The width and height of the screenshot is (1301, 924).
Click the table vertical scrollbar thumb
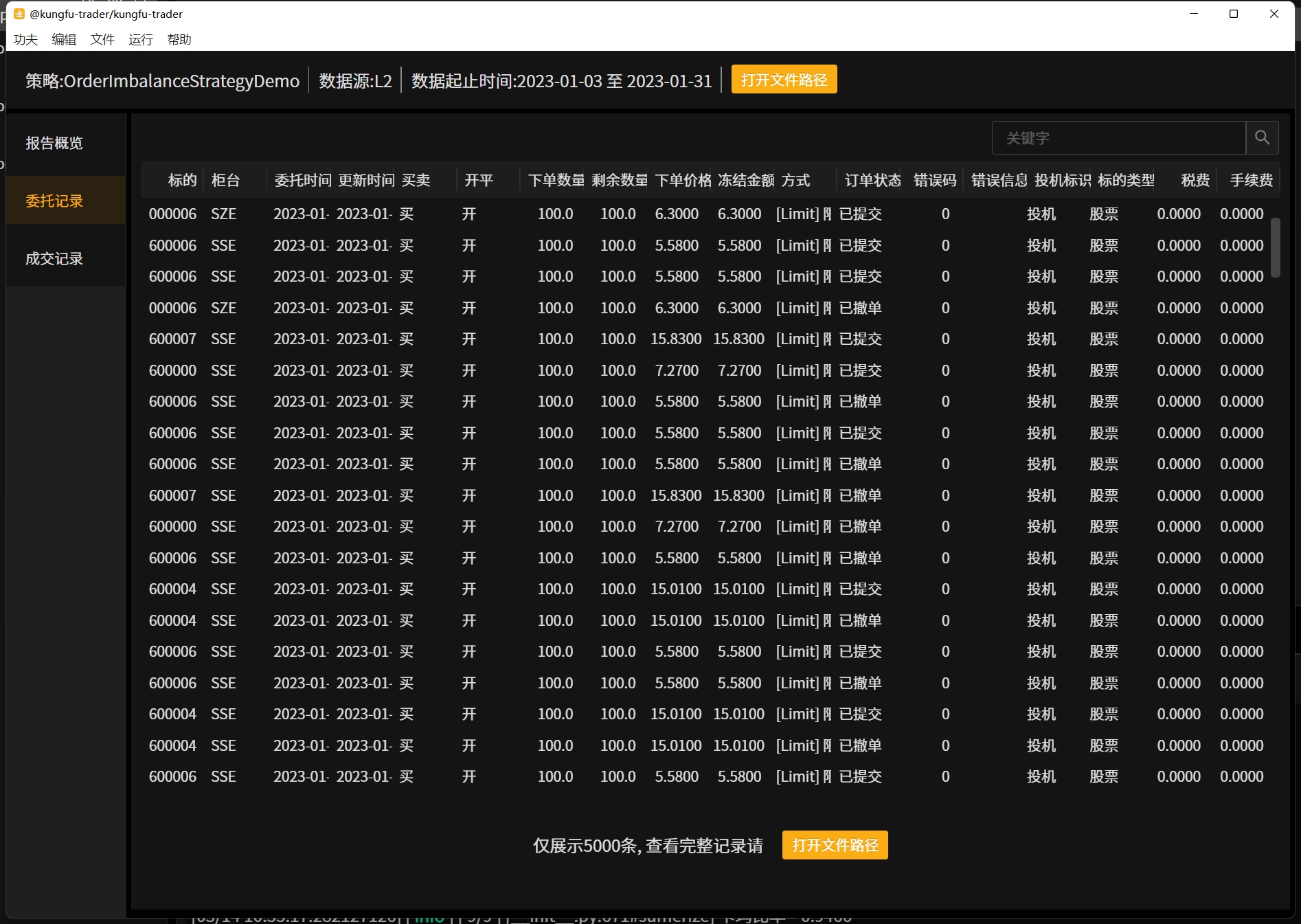(1275, 247)
